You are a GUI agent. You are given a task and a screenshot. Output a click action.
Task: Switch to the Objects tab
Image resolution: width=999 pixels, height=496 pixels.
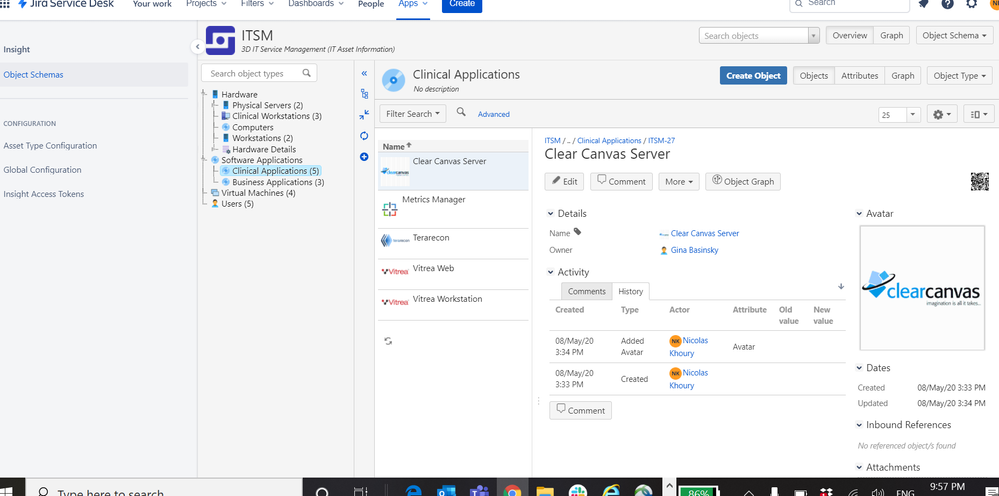pyautogui.click(x=814, y=75)
